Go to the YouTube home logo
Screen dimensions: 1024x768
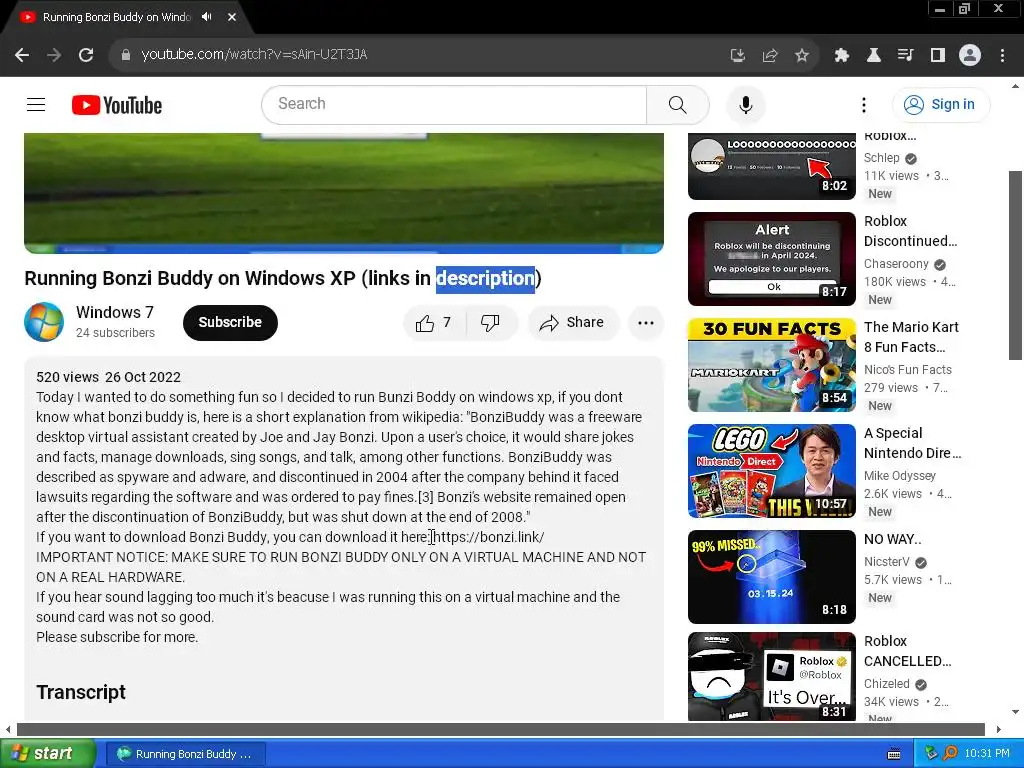[x=117, y=105]
